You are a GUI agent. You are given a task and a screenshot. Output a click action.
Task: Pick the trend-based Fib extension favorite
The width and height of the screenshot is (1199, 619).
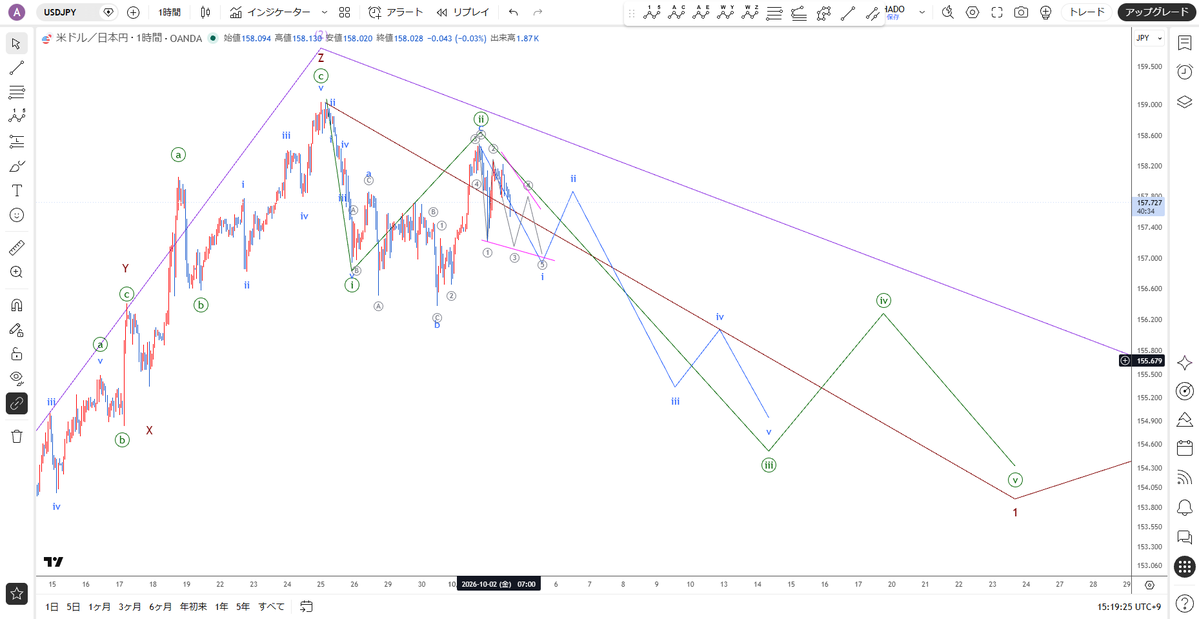[x=799, y=12]
